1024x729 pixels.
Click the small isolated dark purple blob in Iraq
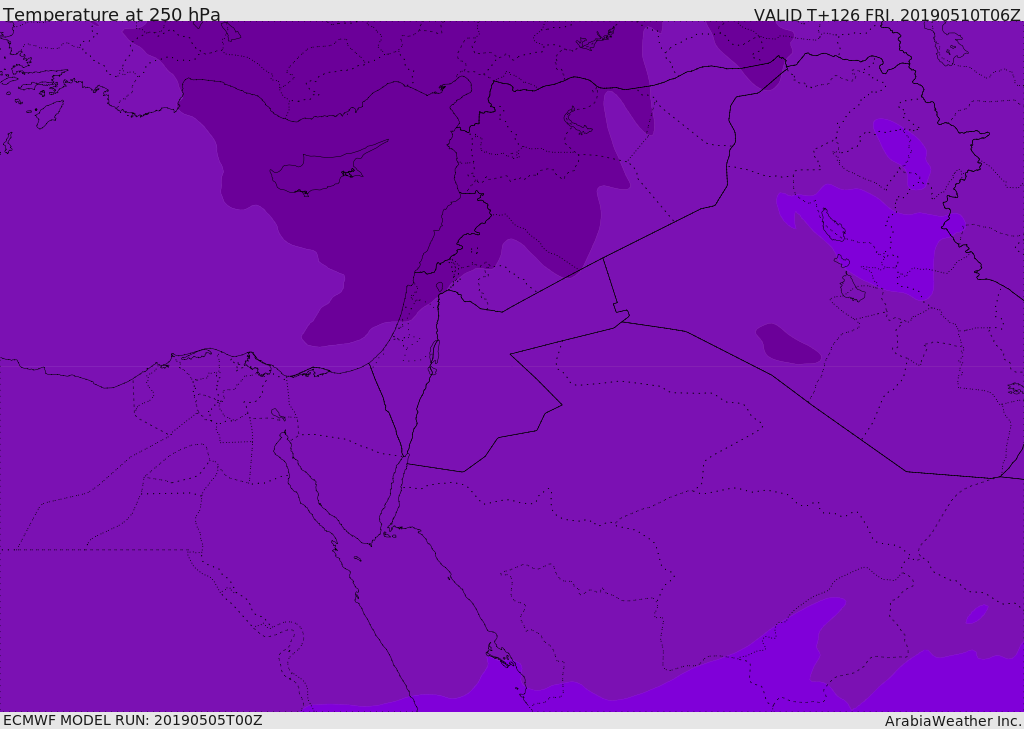pos(788,345)
